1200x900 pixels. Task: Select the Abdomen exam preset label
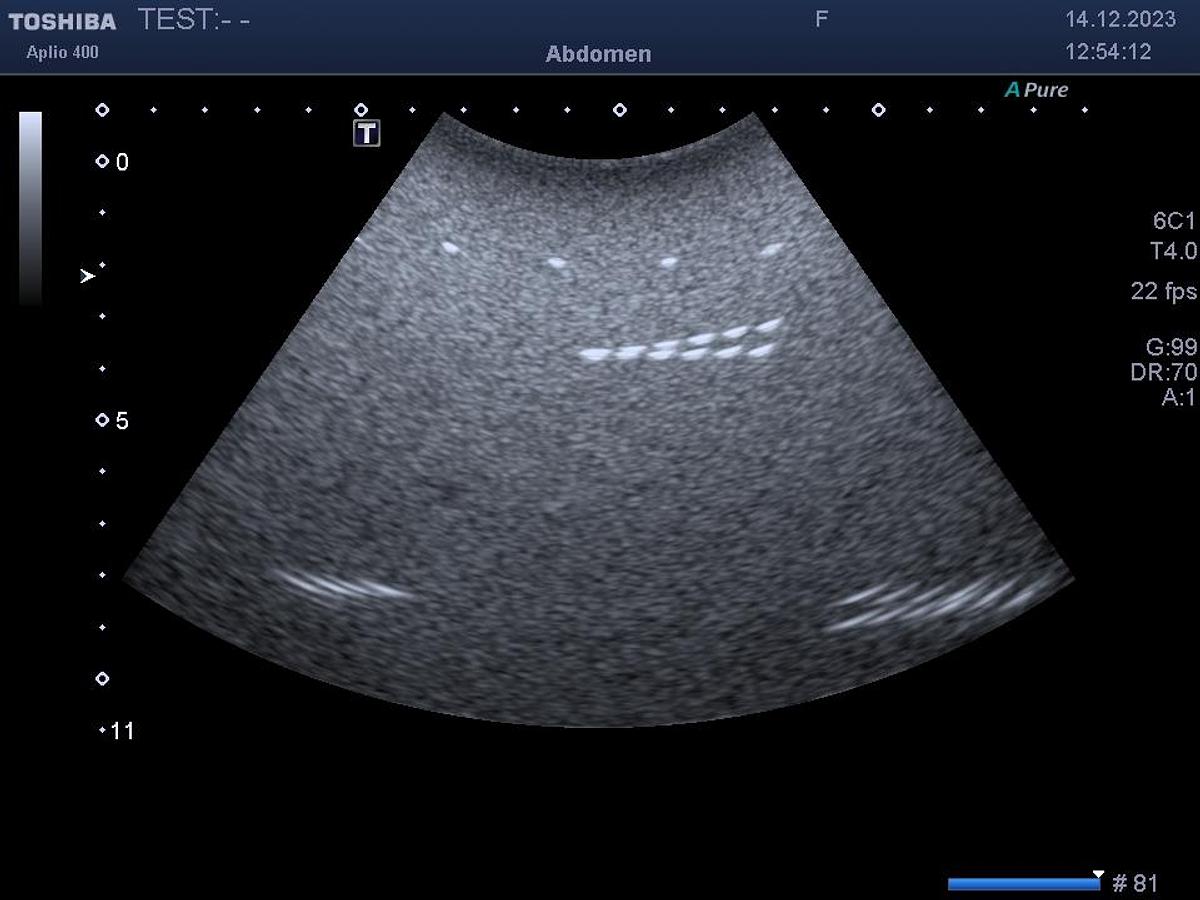pyautogui.click(x=598, y=54)
